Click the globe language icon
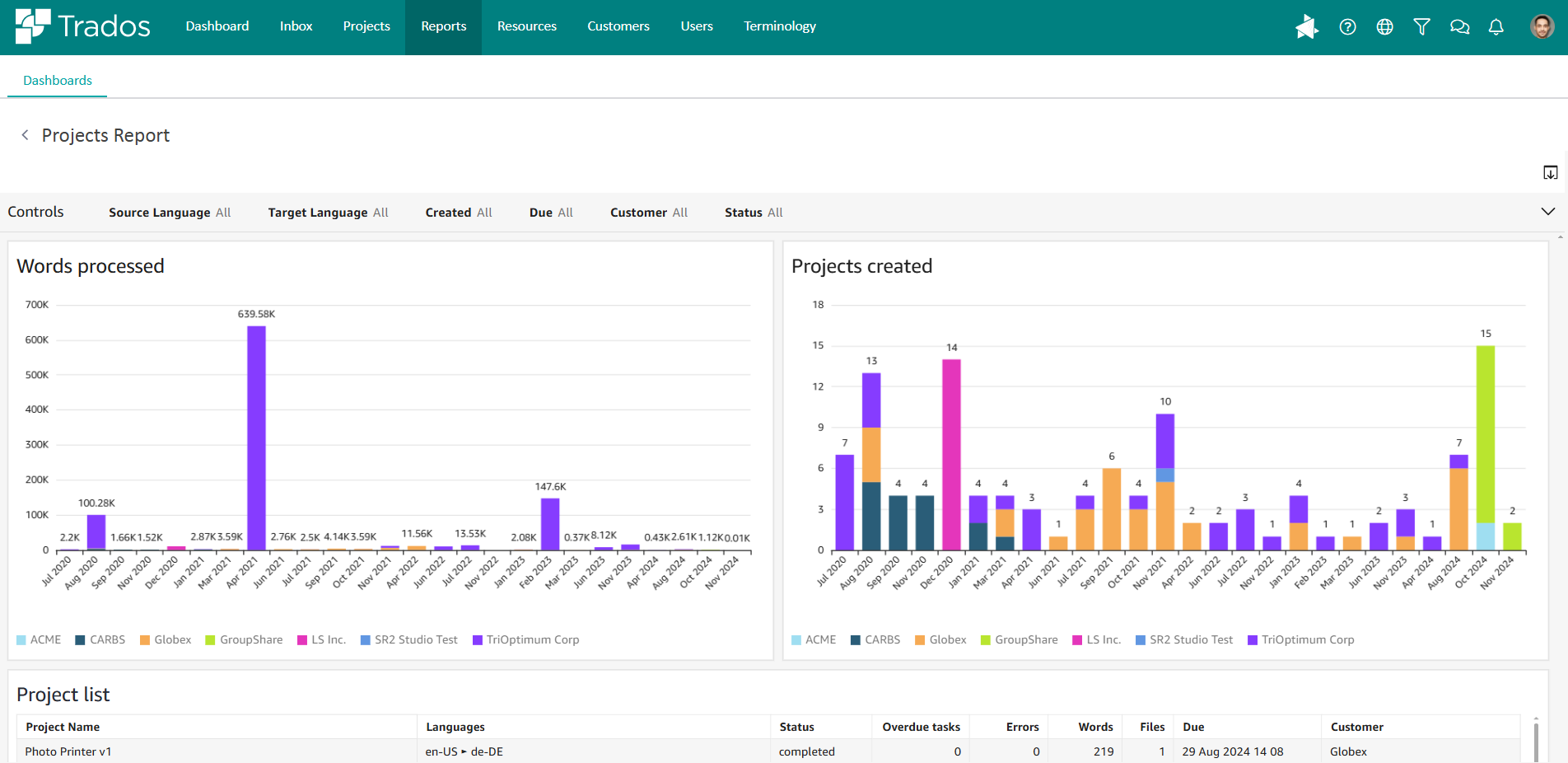 coord(1385,27)
